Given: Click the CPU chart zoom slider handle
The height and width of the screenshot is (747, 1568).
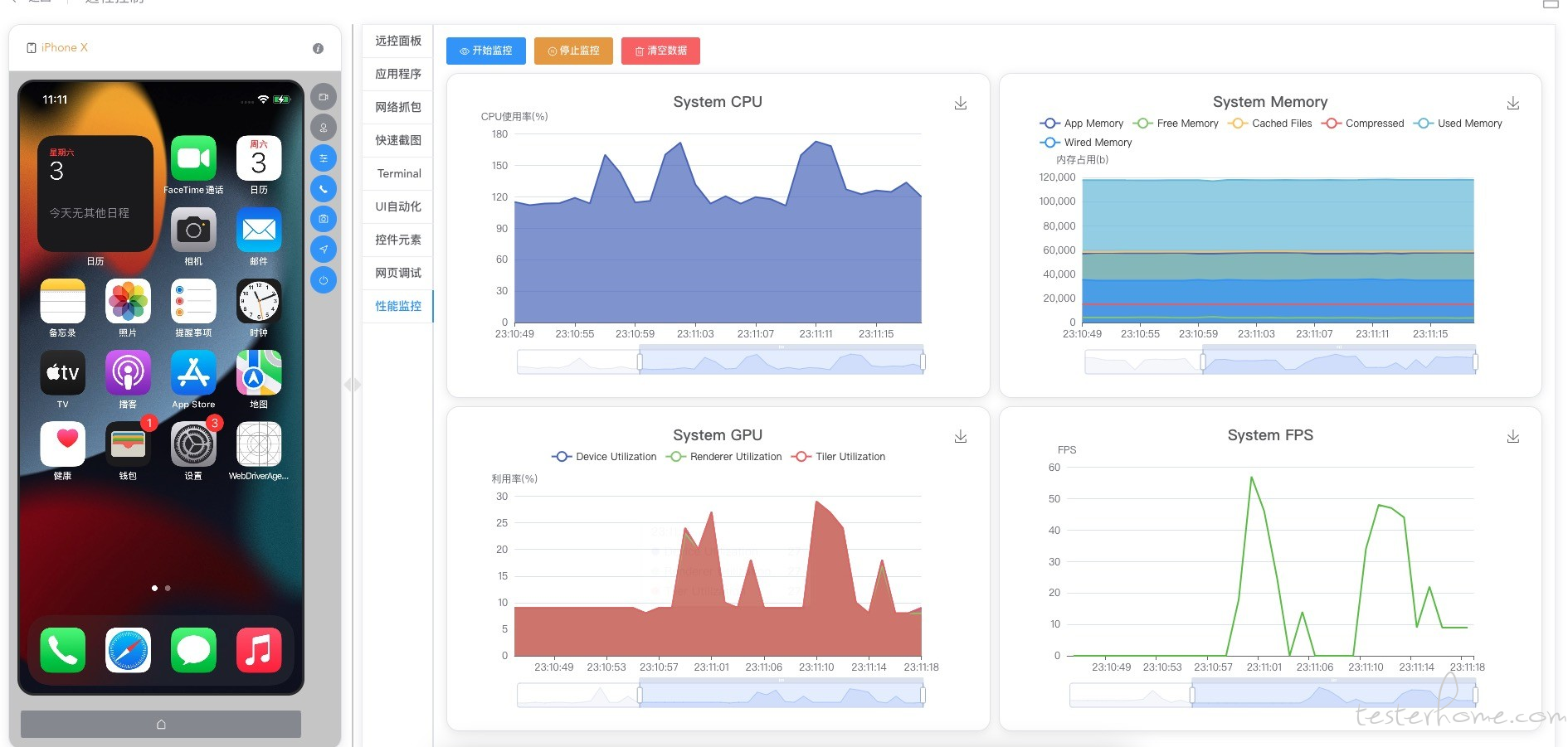Looking at the screenshot, I should pos(640,361).
